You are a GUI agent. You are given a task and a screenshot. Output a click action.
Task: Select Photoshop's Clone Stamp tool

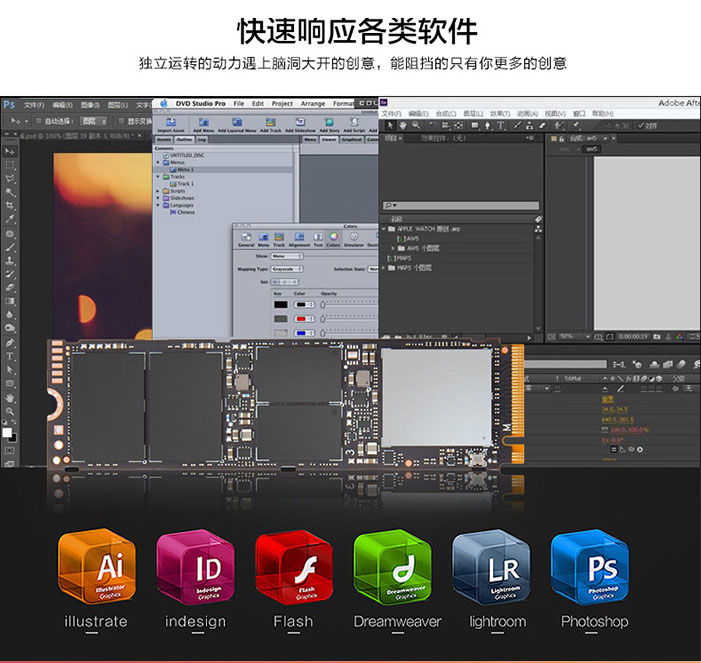9,260
